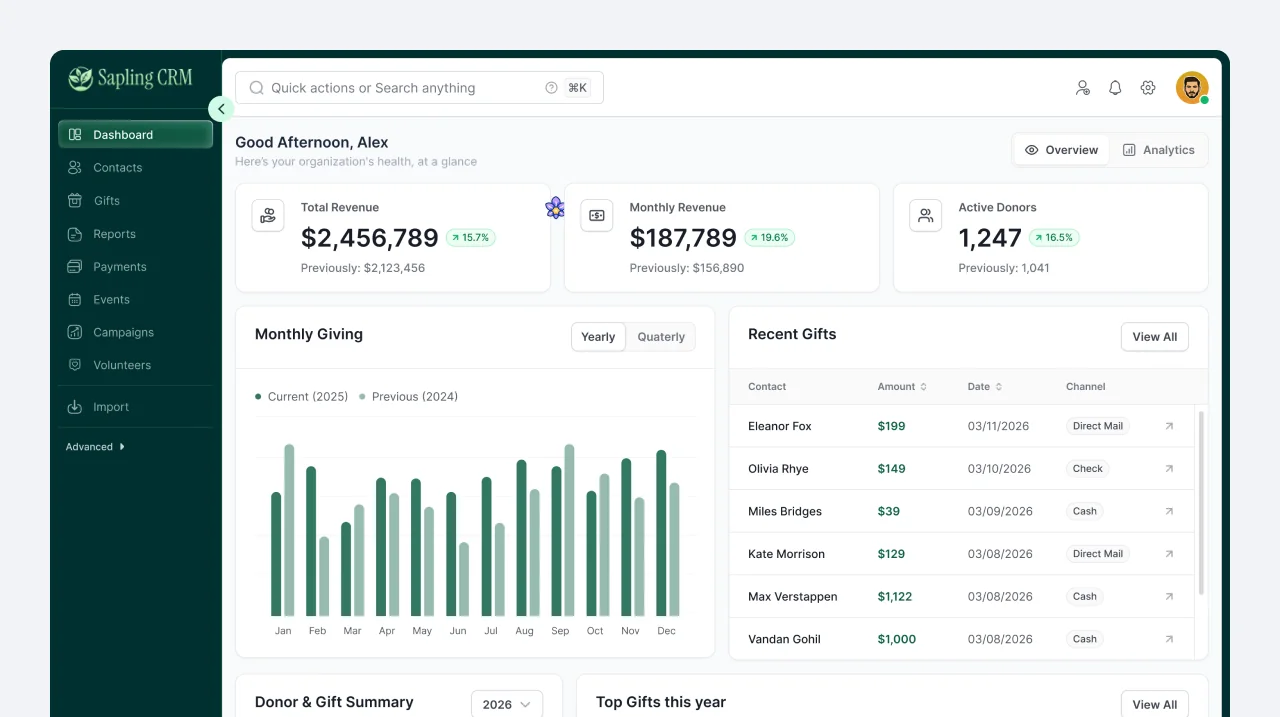This screenshot has height=717, width=1280.
Task: Sort Recent Gifts by Date
Action: click(985, 387)
